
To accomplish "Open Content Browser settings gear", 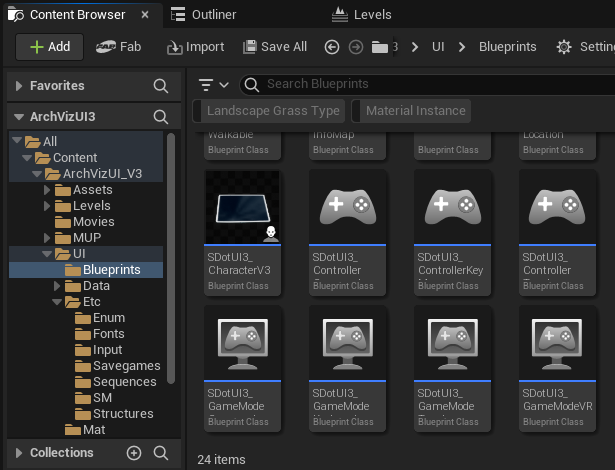I will pyautogui.click(x=564, y=47).
